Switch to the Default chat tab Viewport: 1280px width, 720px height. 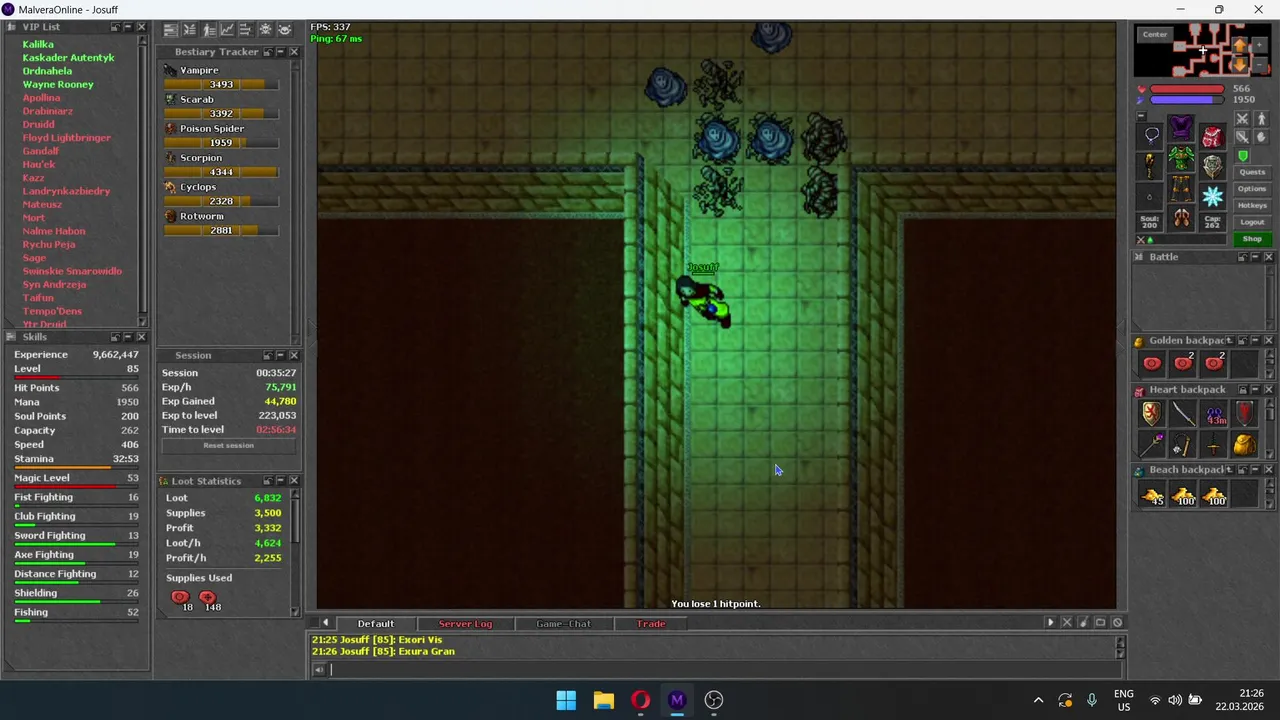coord(376,623)
